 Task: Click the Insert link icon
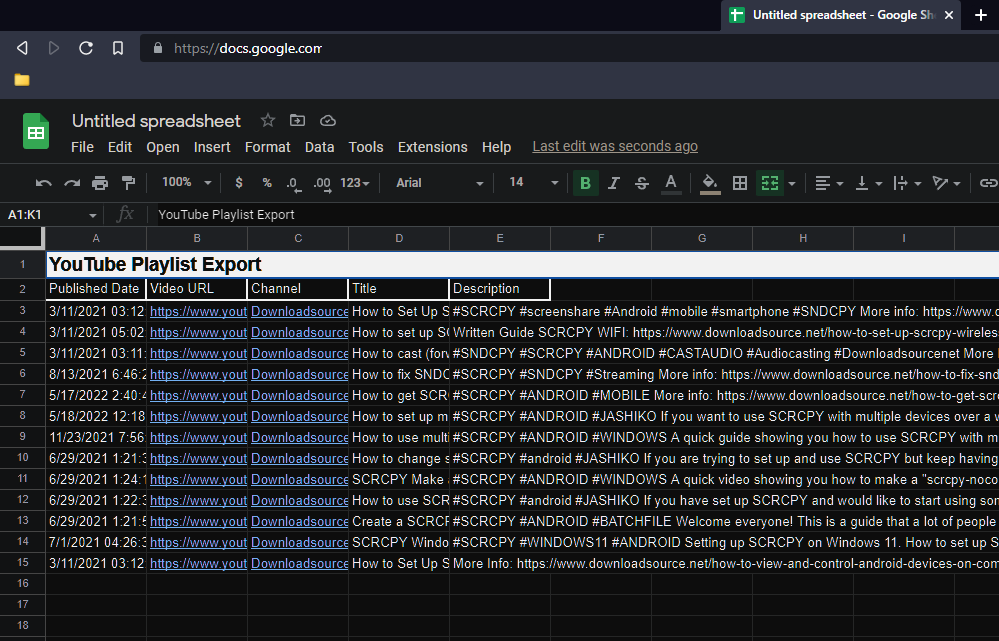[988, 184]
